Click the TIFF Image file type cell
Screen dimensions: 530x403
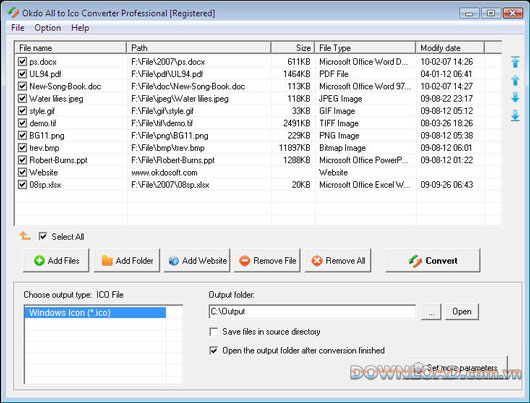339,123
